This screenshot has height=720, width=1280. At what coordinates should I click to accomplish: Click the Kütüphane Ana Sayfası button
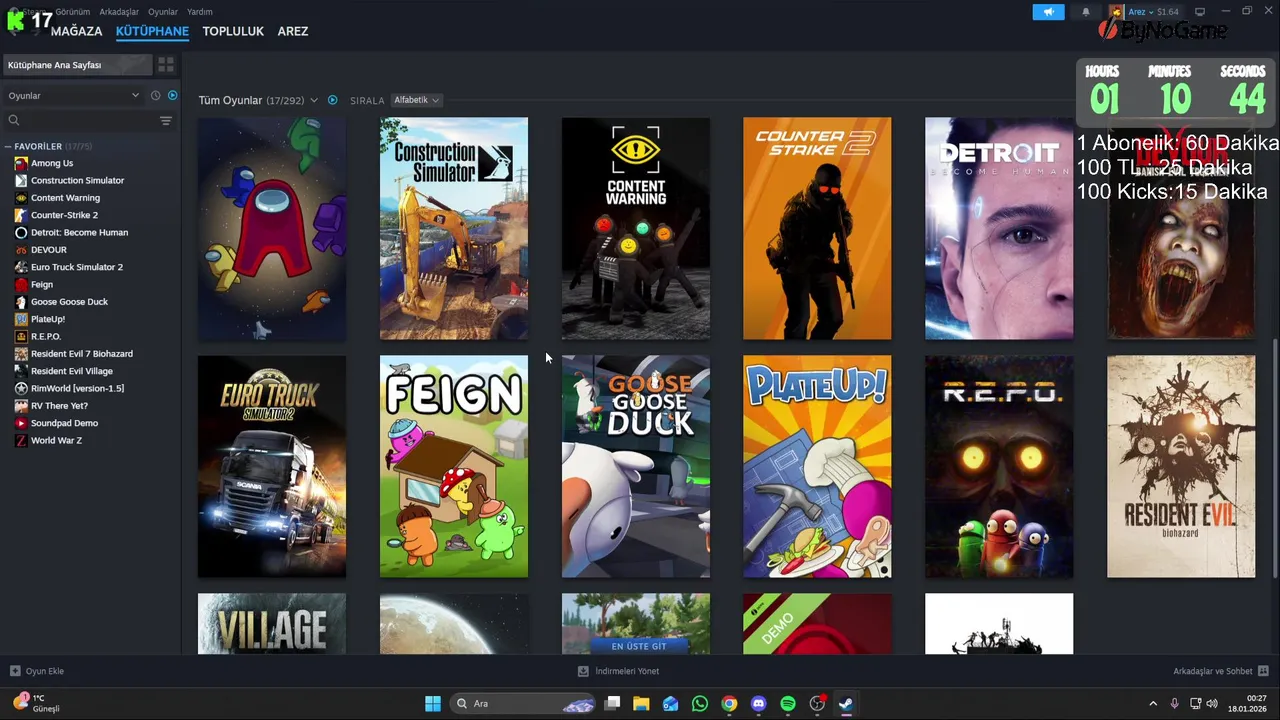(x=78, y=65)
